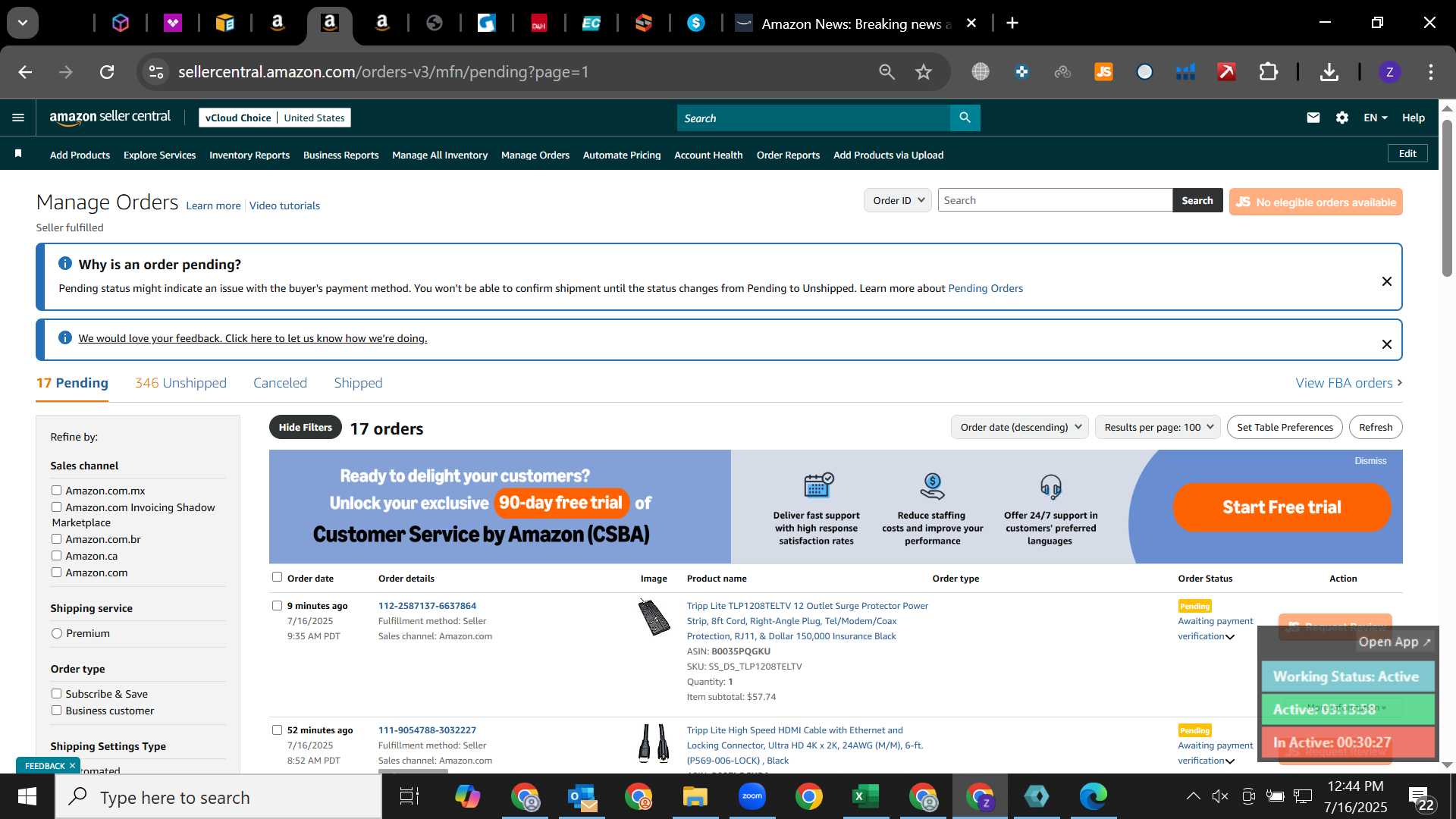Screen dimensions: 1456x819
Task: Click the browser back arrow
Action: point(25,72)
